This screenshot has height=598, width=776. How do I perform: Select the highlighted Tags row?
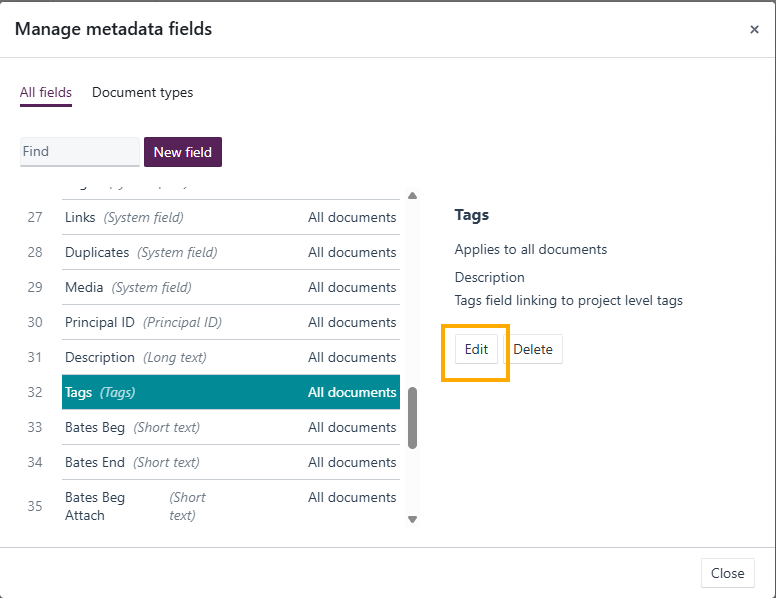(231, 392)
